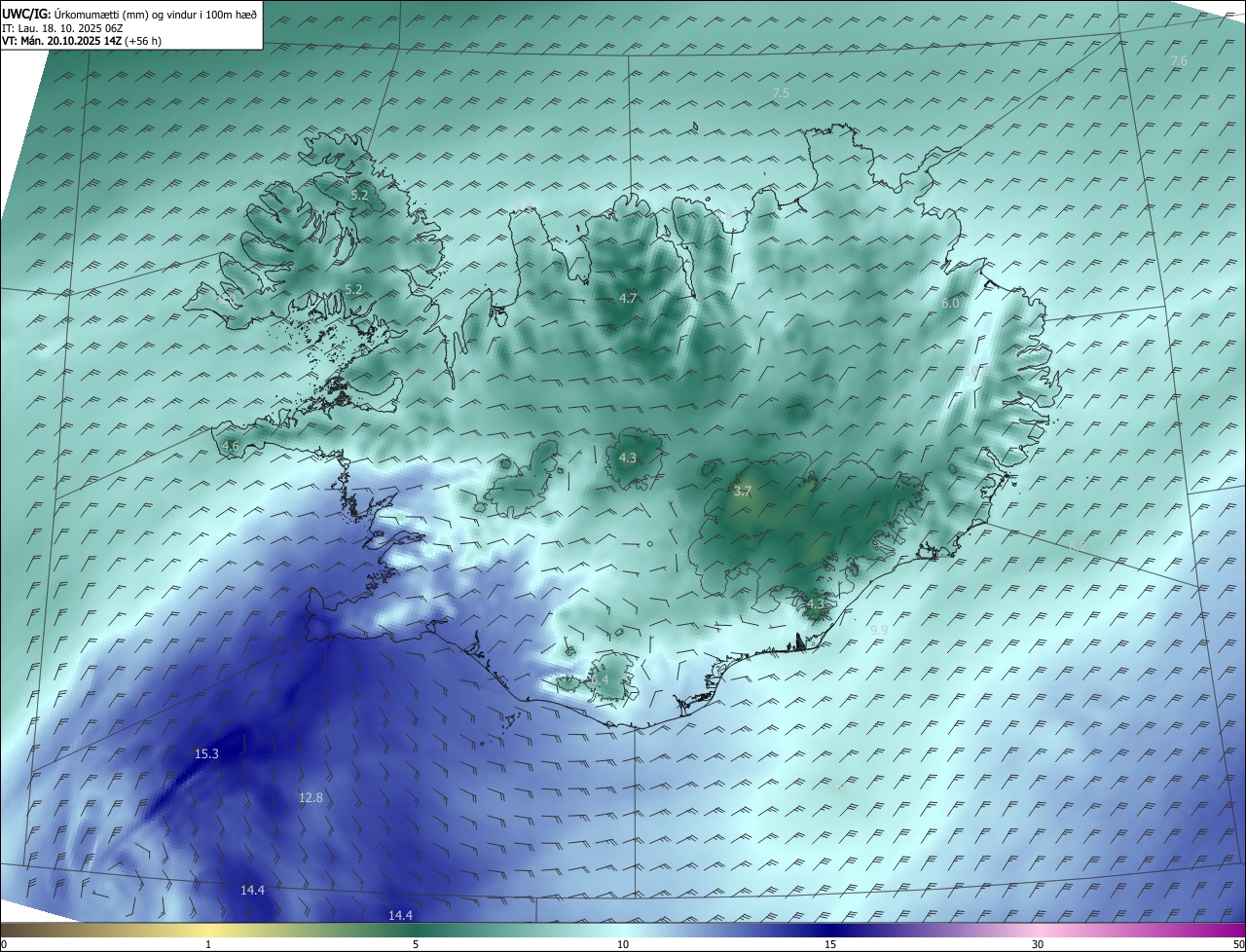Viewport: 1246px width, 952px height.
Task: Click the 4.6 value label on the map
Action: (231, 447)
